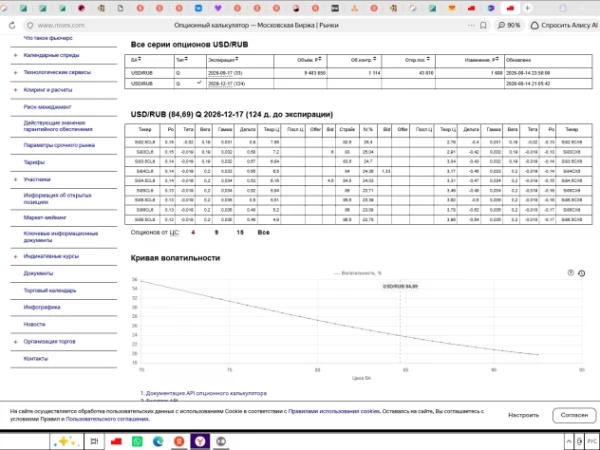Show 4 options from central strike

click(x=193, y=232)
